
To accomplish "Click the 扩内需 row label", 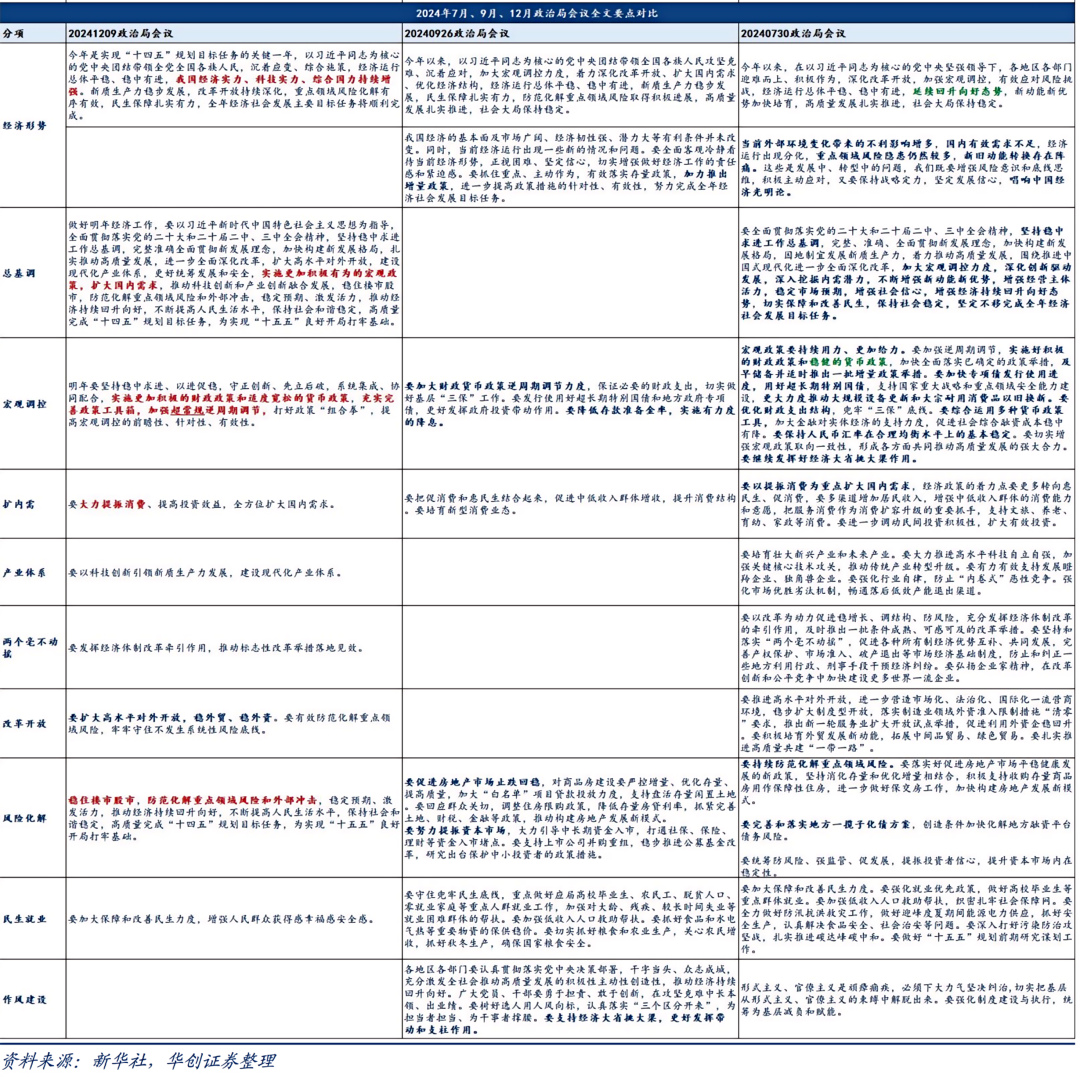I will tap(19, 504).
